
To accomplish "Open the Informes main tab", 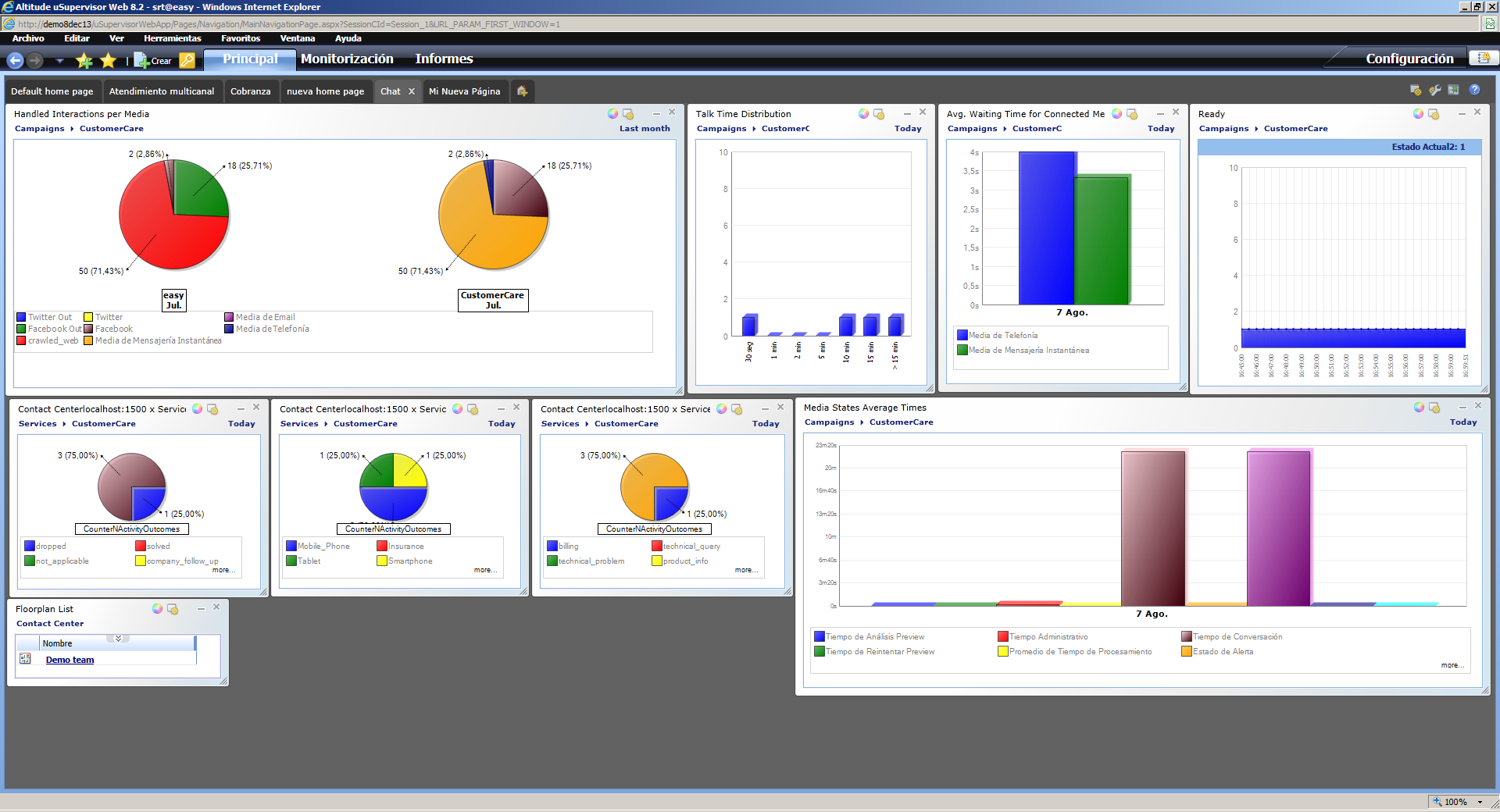I will click(444, 59).
